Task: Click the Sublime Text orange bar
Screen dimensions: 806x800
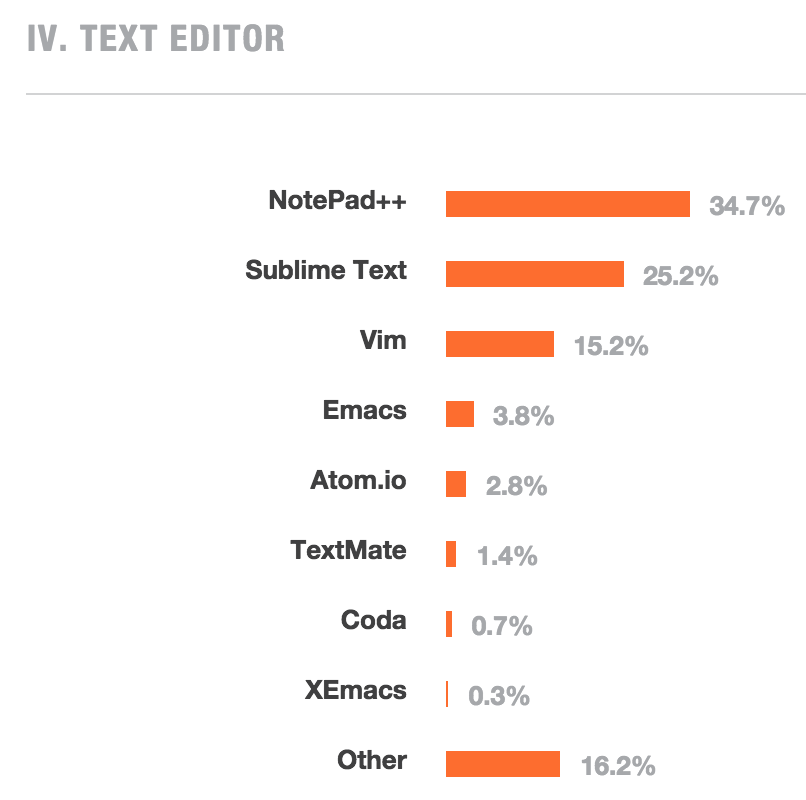Action: click(x=534, y=274)
